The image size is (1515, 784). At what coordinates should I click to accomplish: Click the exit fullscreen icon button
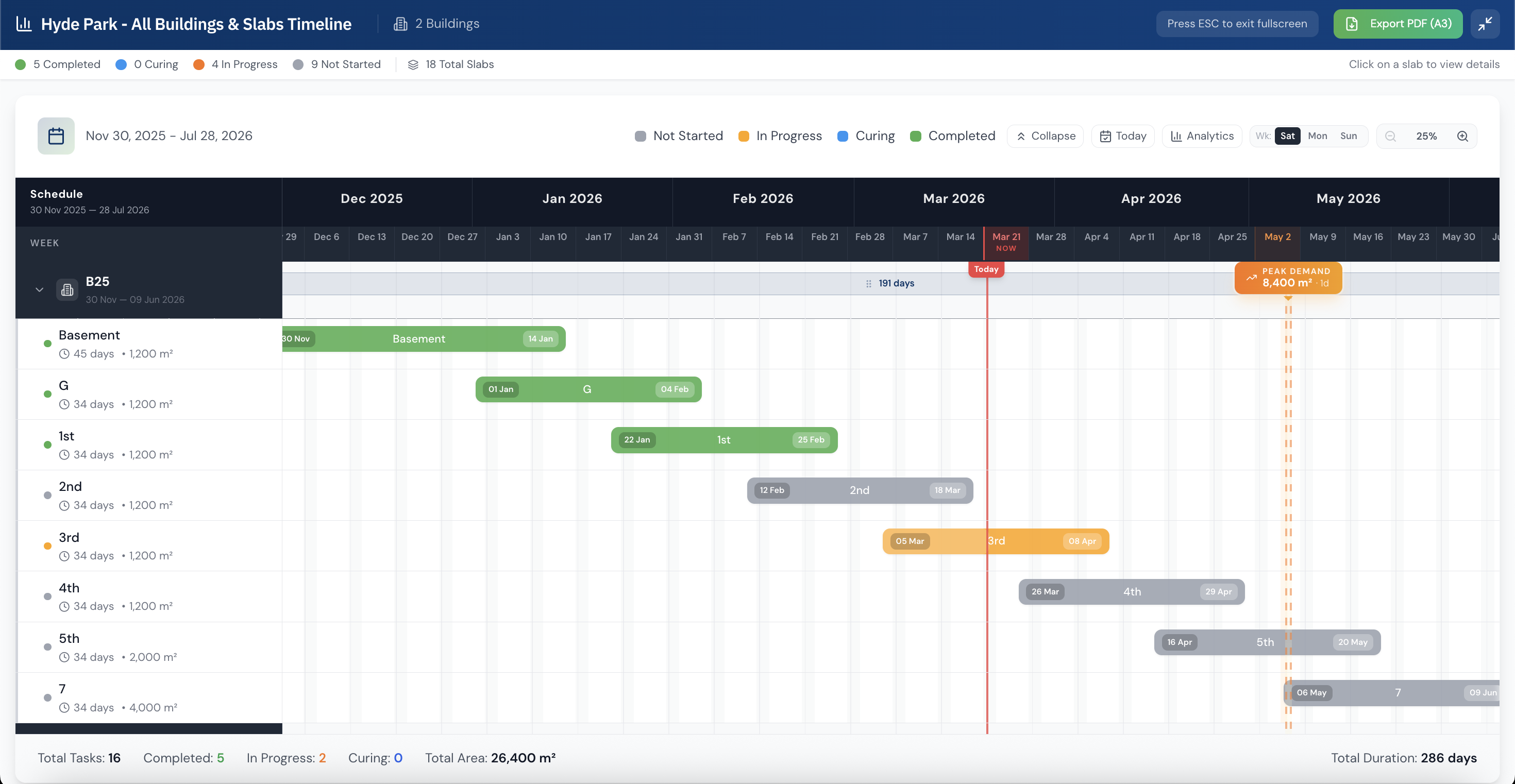[1485, 24]
